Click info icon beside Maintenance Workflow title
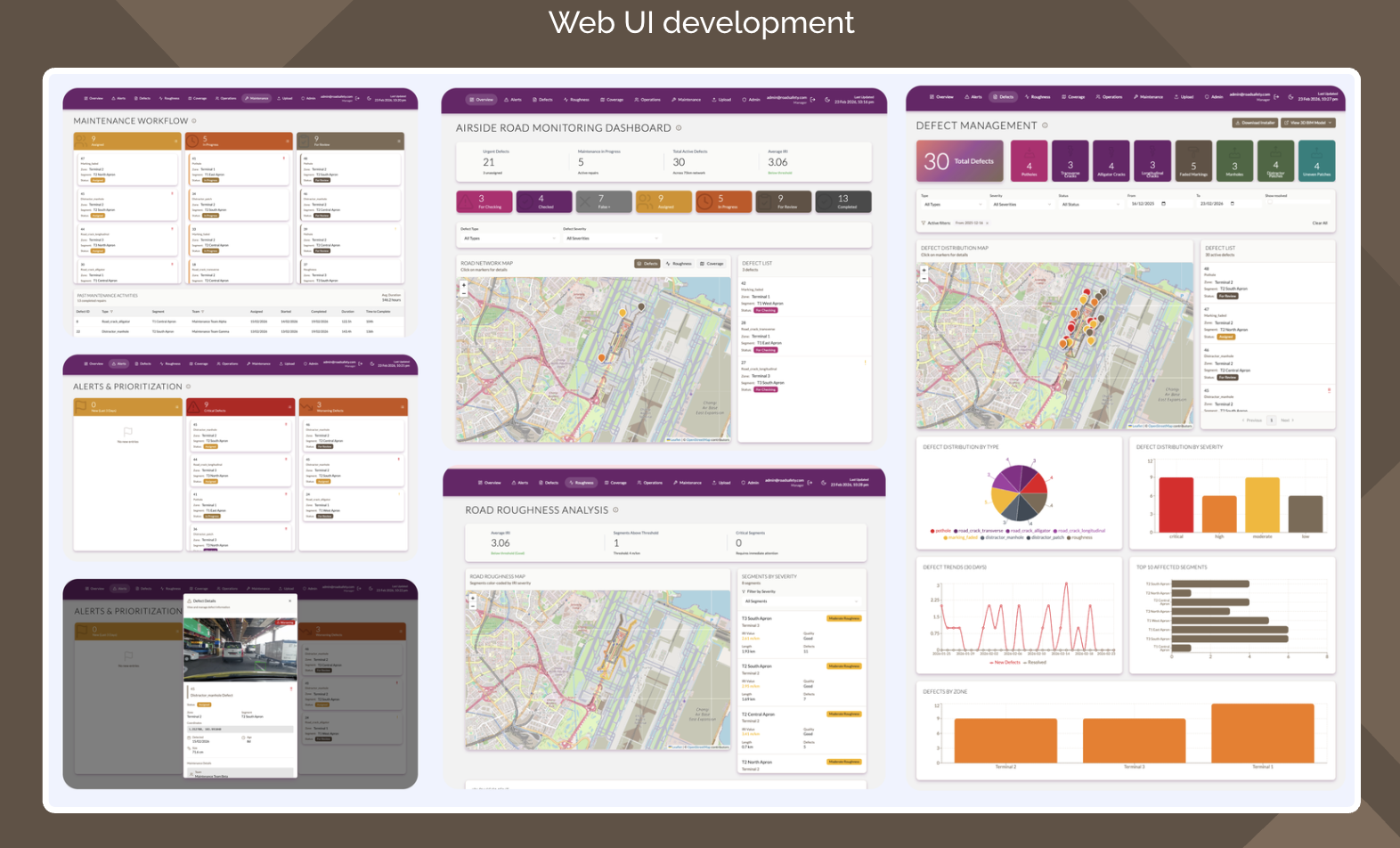This screenshot has width=1400, height=848. 194,121
